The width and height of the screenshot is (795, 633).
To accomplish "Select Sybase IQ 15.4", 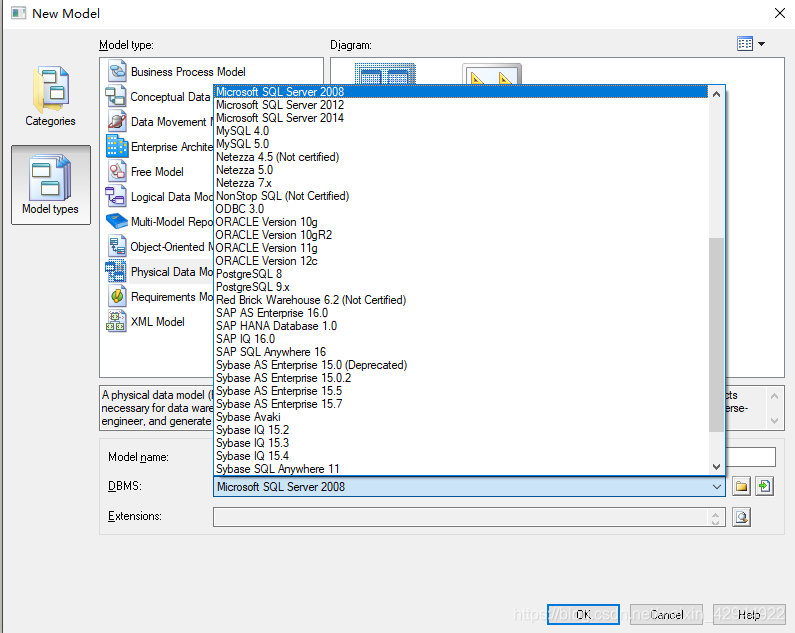I will 461,456.
